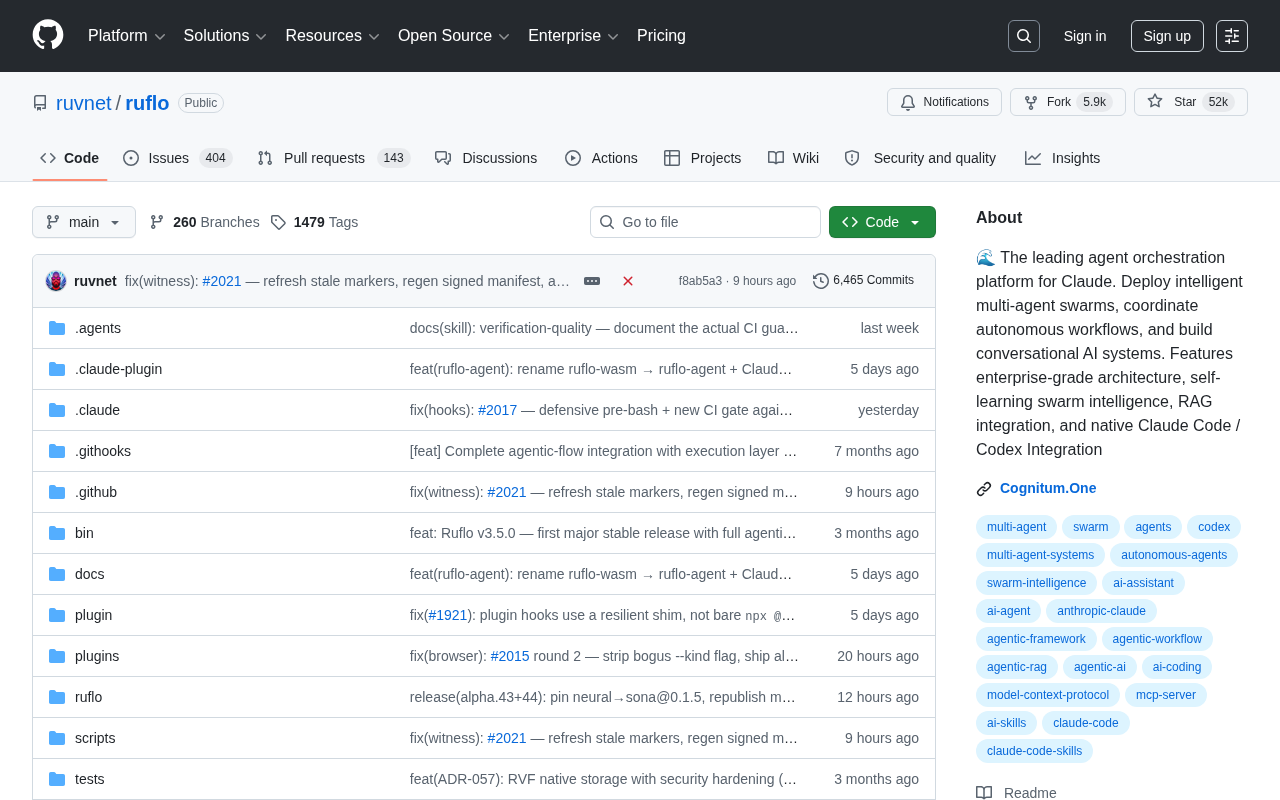Star the repository with the Star button
Viewport: 1280px width, 800px height.
click(x=1190, y=102)
